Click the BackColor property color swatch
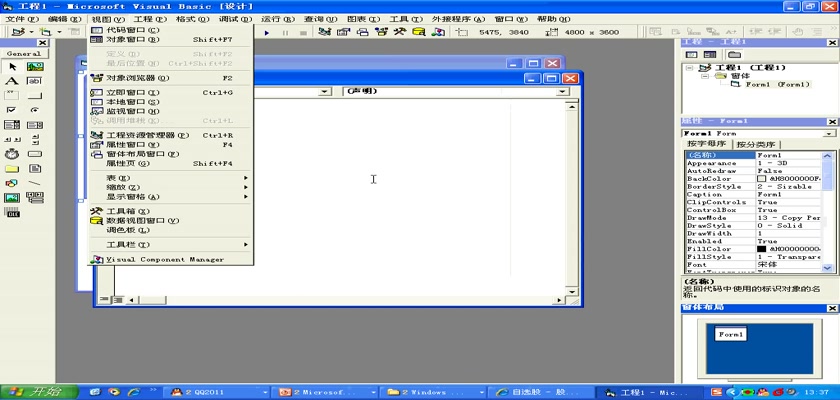Image resolution: width=840 pixels, height=400 pixels. tap(762, 178)
